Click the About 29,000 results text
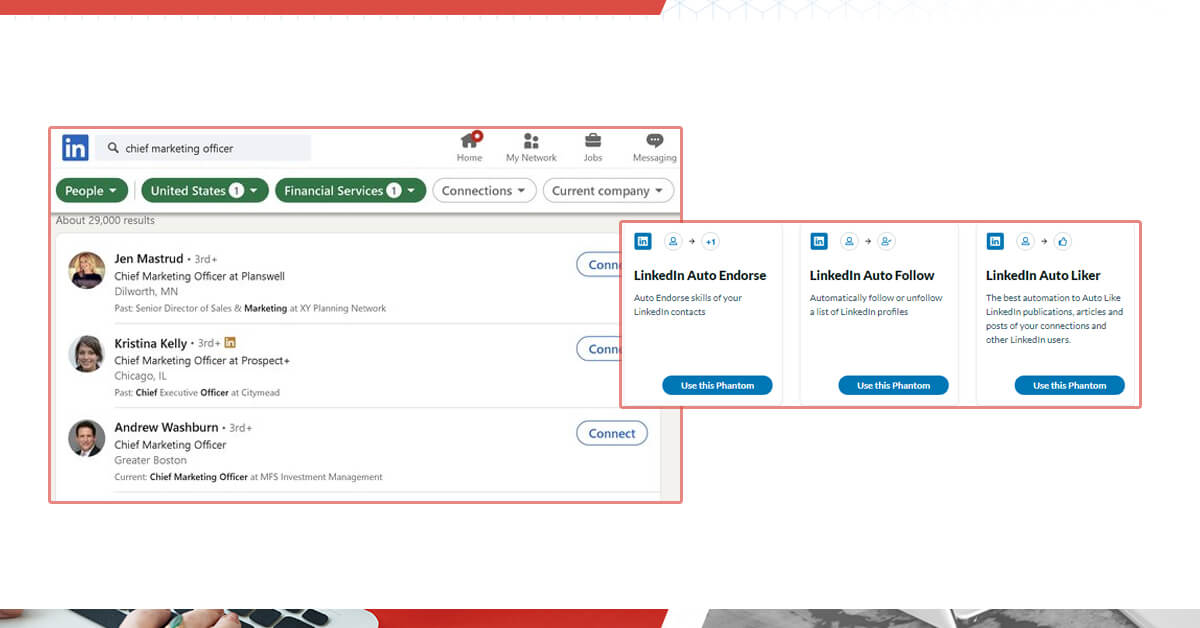Image resolution: width=1200 pixels, height=628 pixels. [105, 220]
